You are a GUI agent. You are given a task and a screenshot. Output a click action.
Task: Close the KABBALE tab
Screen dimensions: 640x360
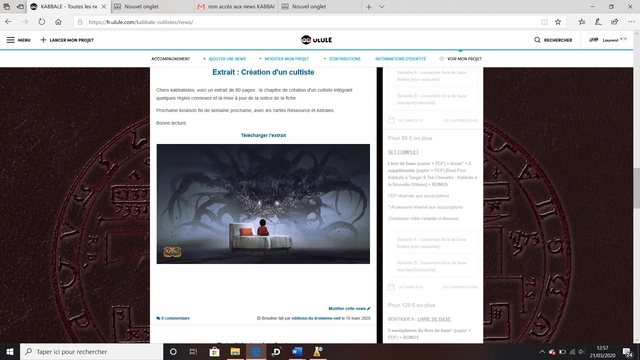[x=104, y=7]
